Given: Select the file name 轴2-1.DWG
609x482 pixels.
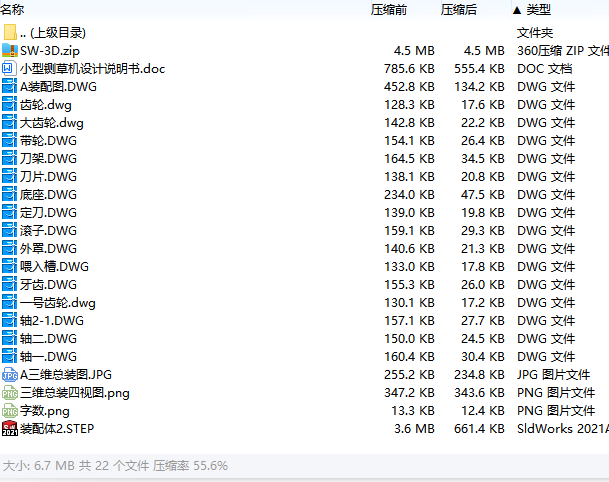Looking at the screenshot, I should point(52,320).
